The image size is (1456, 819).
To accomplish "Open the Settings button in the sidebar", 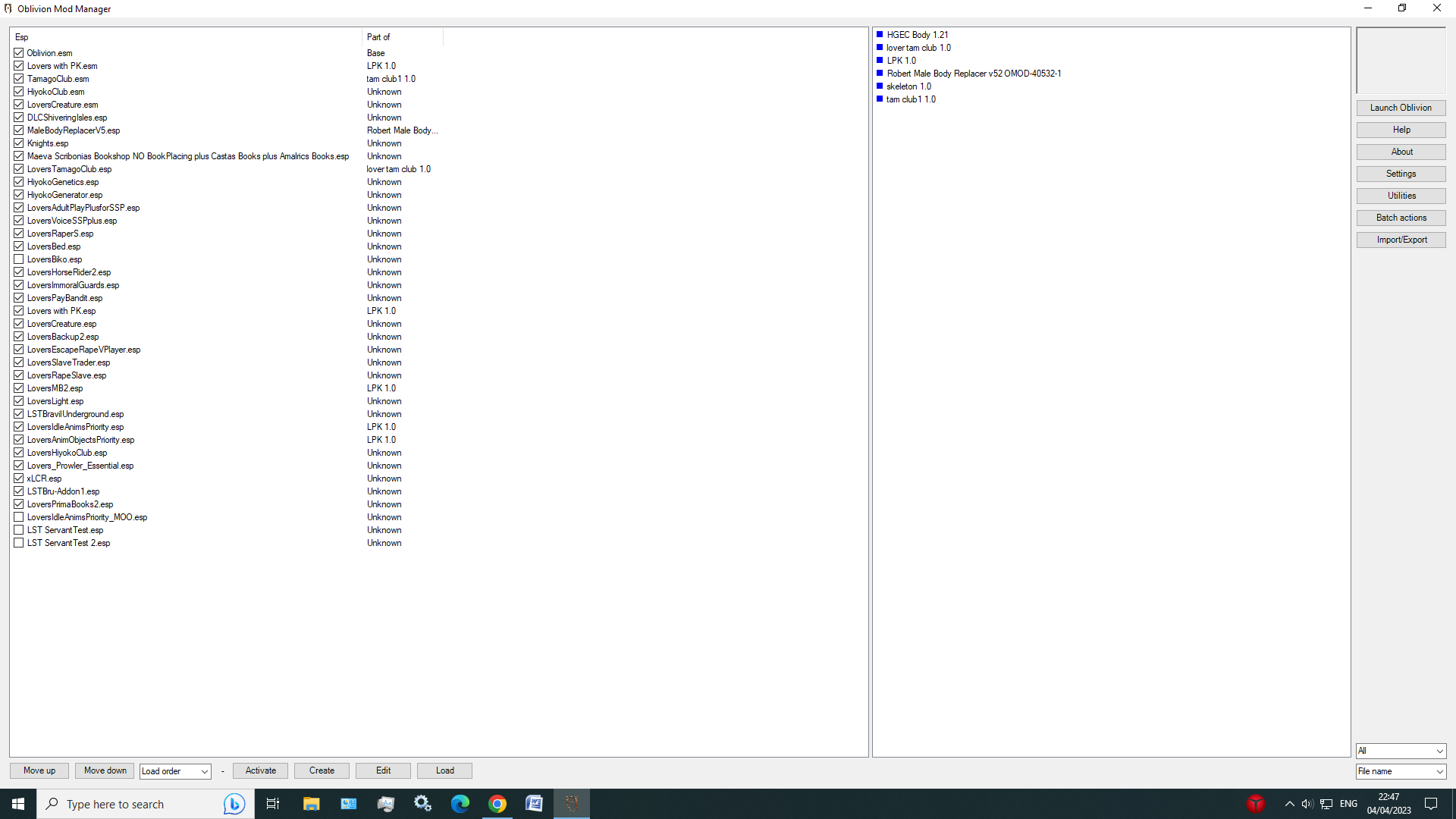I will (x=1401, y=174).
